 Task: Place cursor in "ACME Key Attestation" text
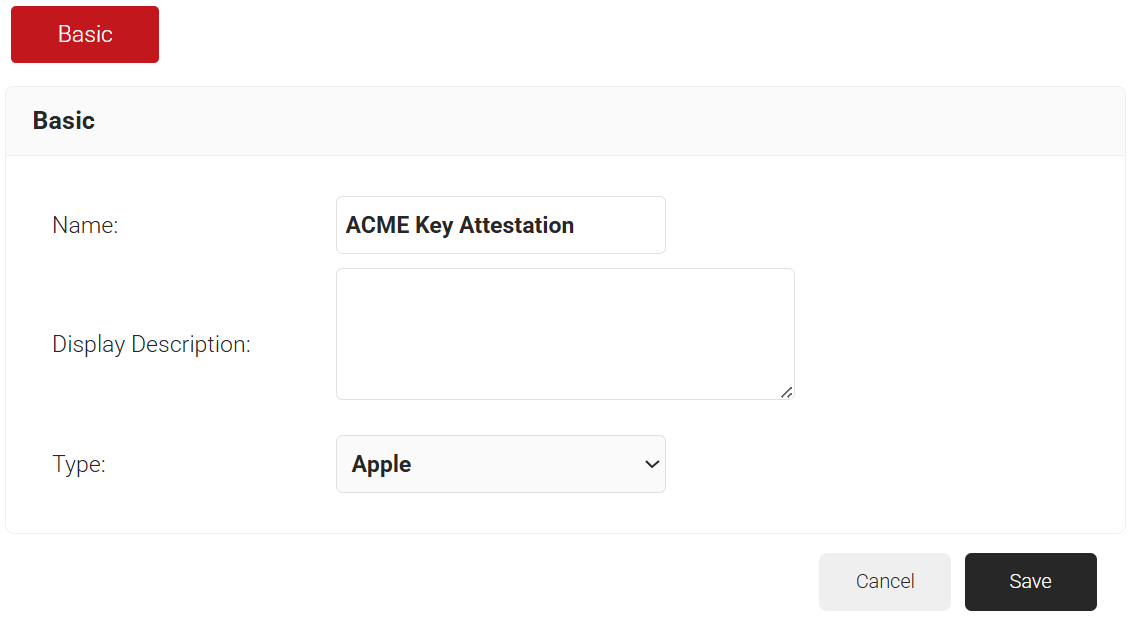(460, 225)
